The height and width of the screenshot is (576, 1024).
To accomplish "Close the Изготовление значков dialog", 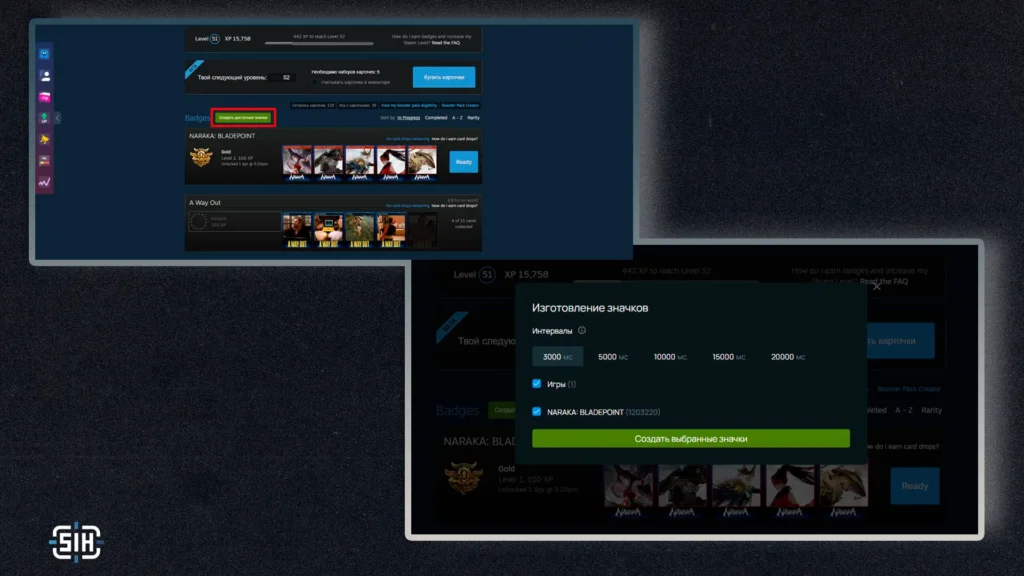I will [x=876, y=287].
